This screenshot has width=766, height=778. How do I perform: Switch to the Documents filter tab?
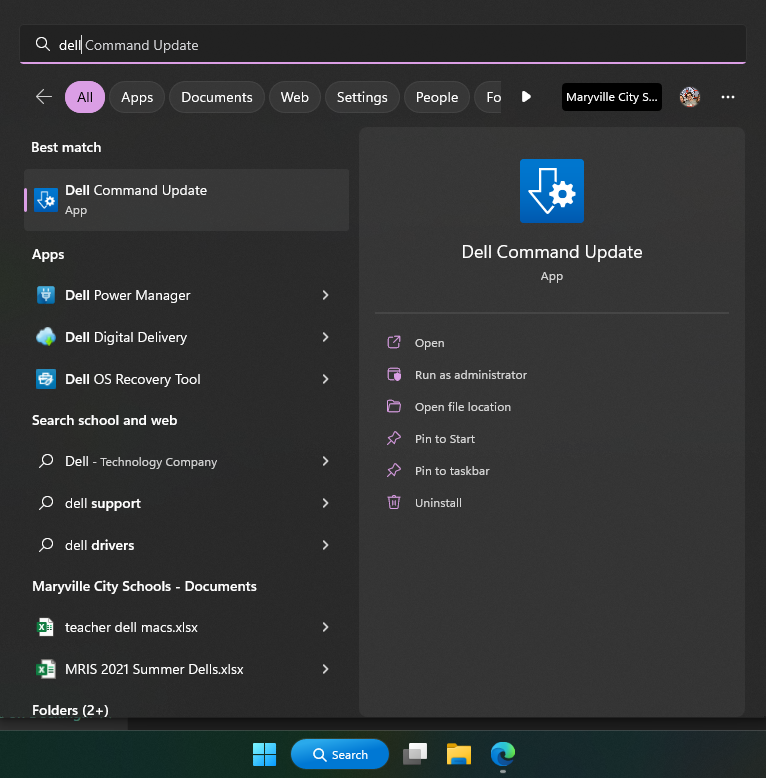click(x=217, y=97)
